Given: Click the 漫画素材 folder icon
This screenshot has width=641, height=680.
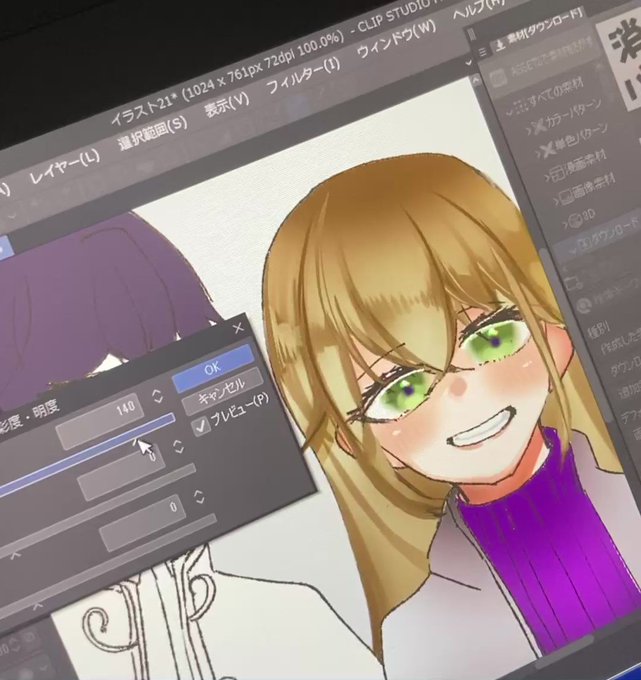Looking at the screenshot, I should [557, 174].
